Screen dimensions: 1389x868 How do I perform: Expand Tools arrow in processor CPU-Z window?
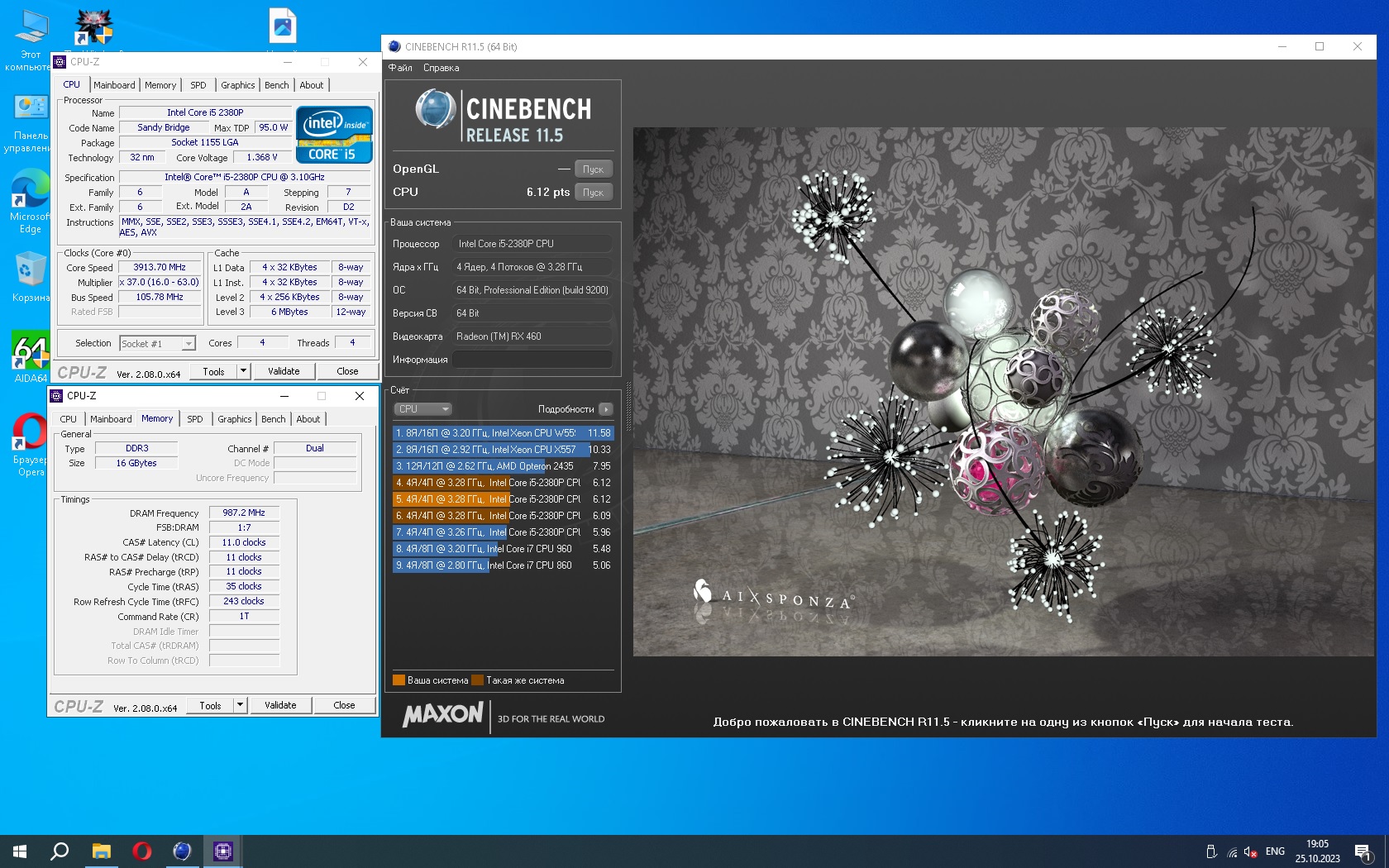(x=243, y=371)
